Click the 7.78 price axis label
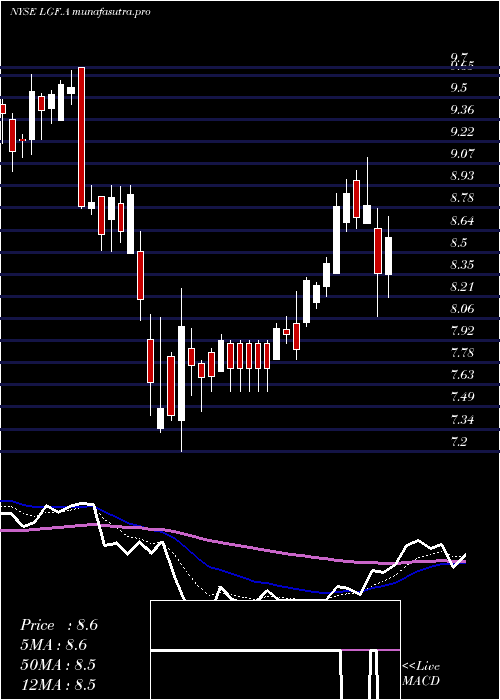Screen dimensions: 500x700 tap(462, 353)
